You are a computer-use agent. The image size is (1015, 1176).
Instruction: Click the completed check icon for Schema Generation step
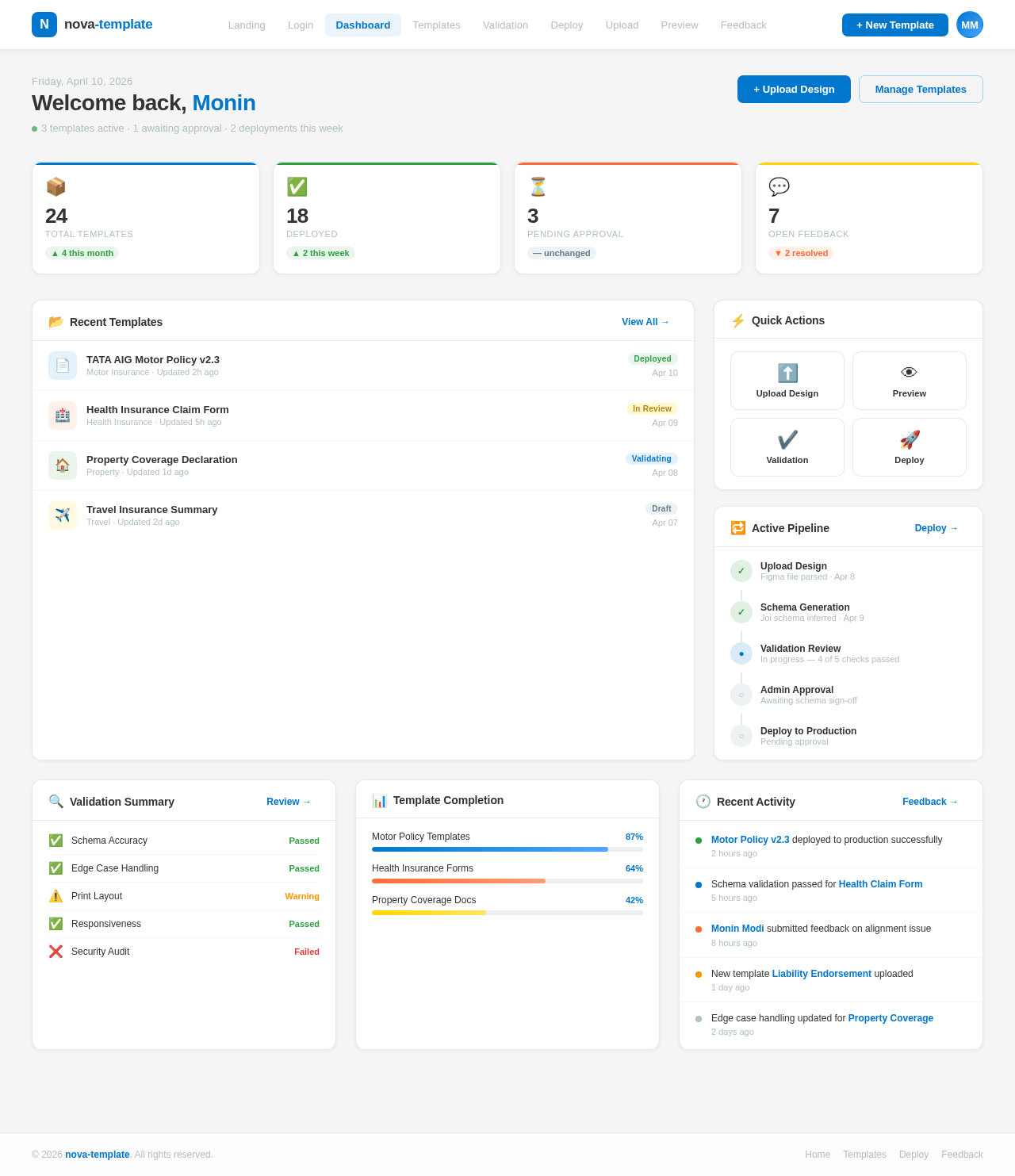point(741,612)
